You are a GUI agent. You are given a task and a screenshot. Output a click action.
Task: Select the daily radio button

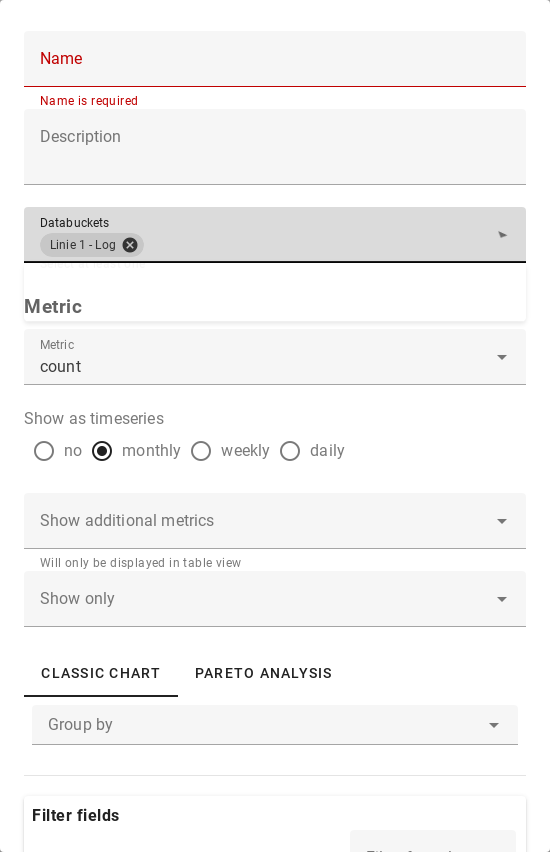coord(290,451)
